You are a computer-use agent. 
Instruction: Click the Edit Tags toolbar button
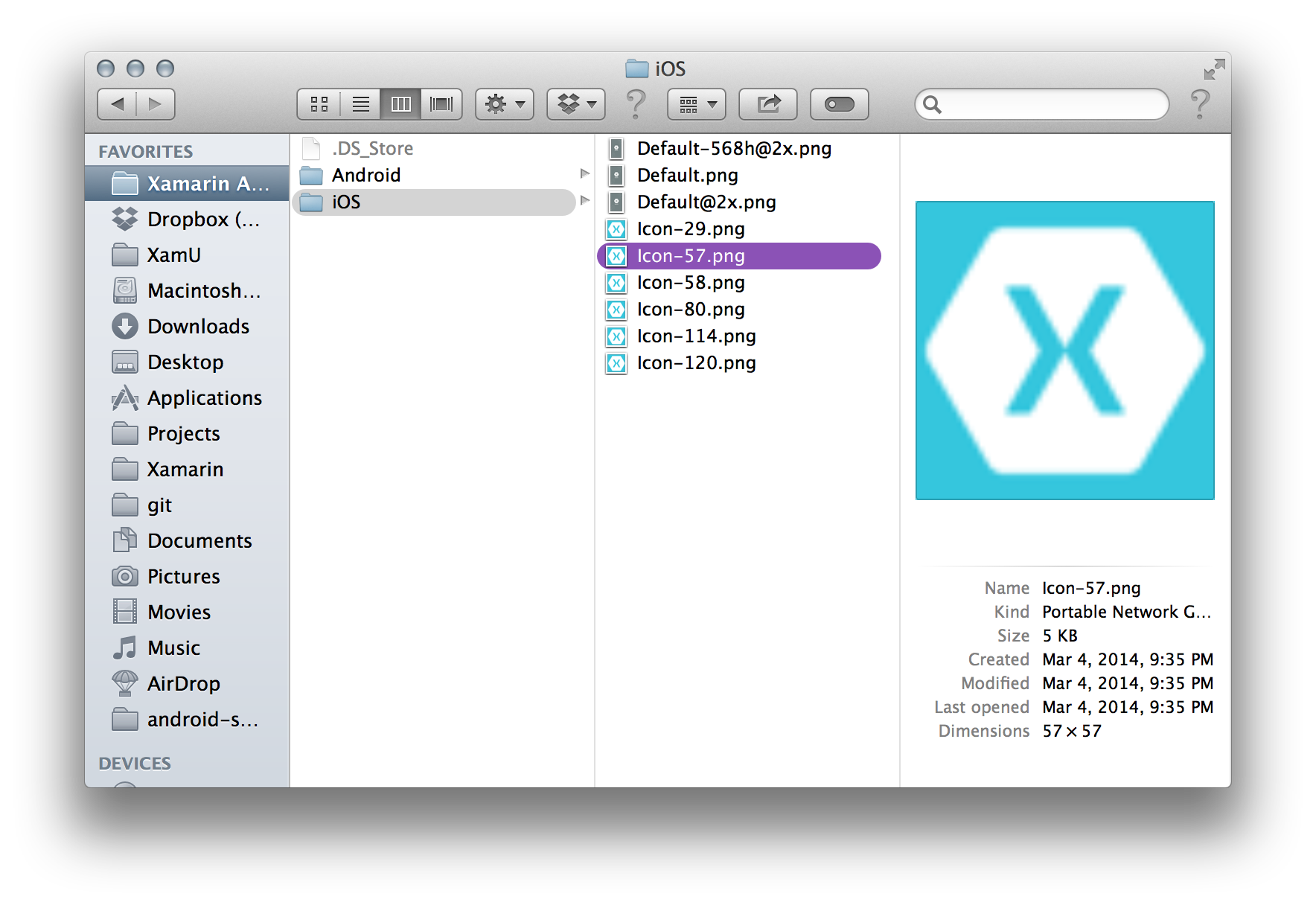pos(839,104)
